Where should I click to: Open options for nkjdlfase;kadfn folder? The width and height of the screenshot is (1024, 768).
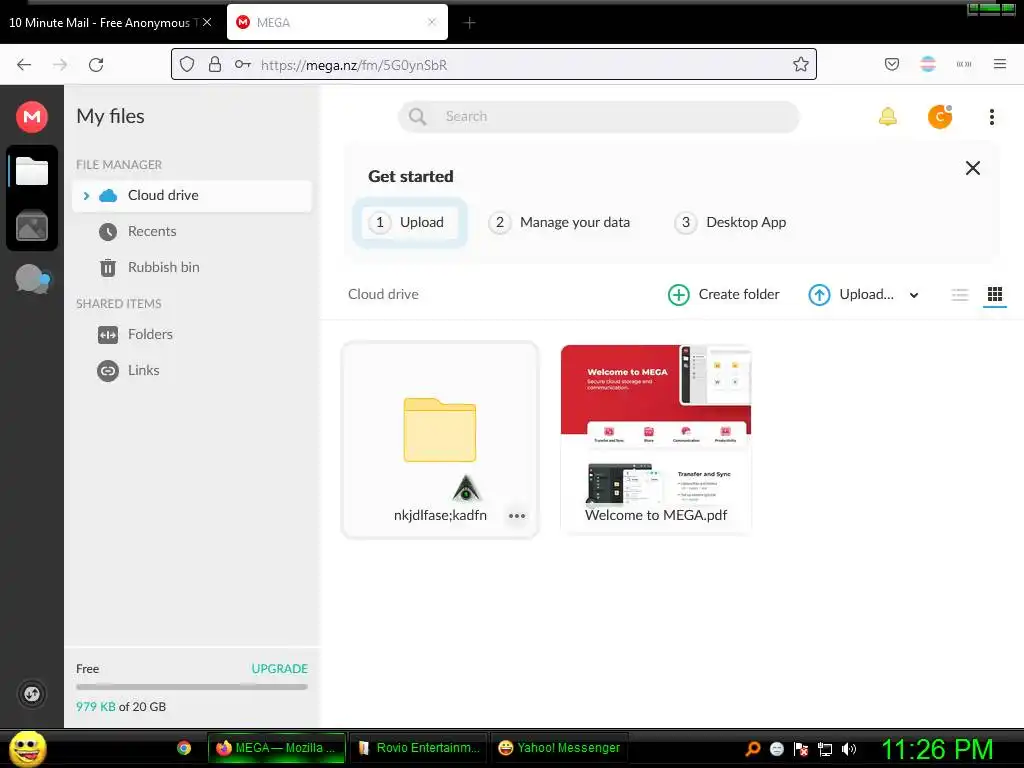(517, 516)
